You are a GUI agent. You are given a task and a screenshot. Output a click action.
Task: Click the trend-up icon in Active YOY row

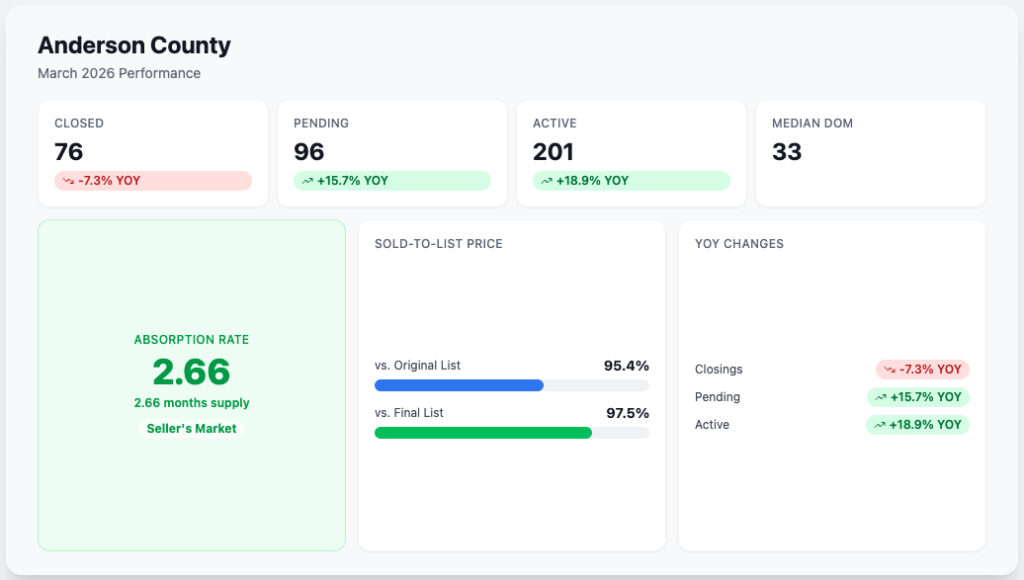tap(880, 425)
